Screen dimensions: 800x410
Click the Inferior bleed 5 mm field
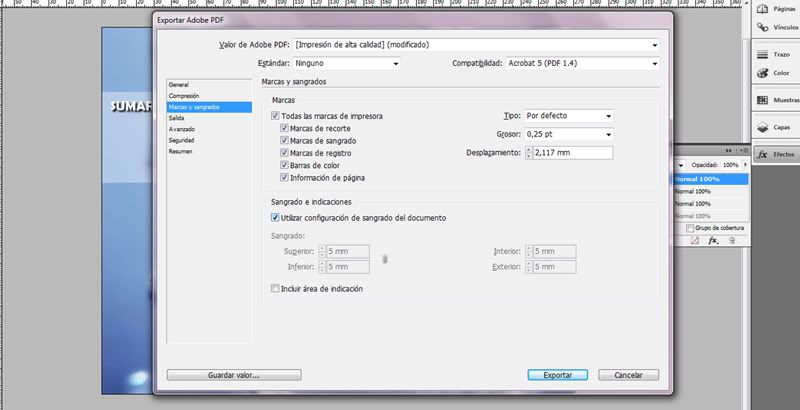pos(348,267)
